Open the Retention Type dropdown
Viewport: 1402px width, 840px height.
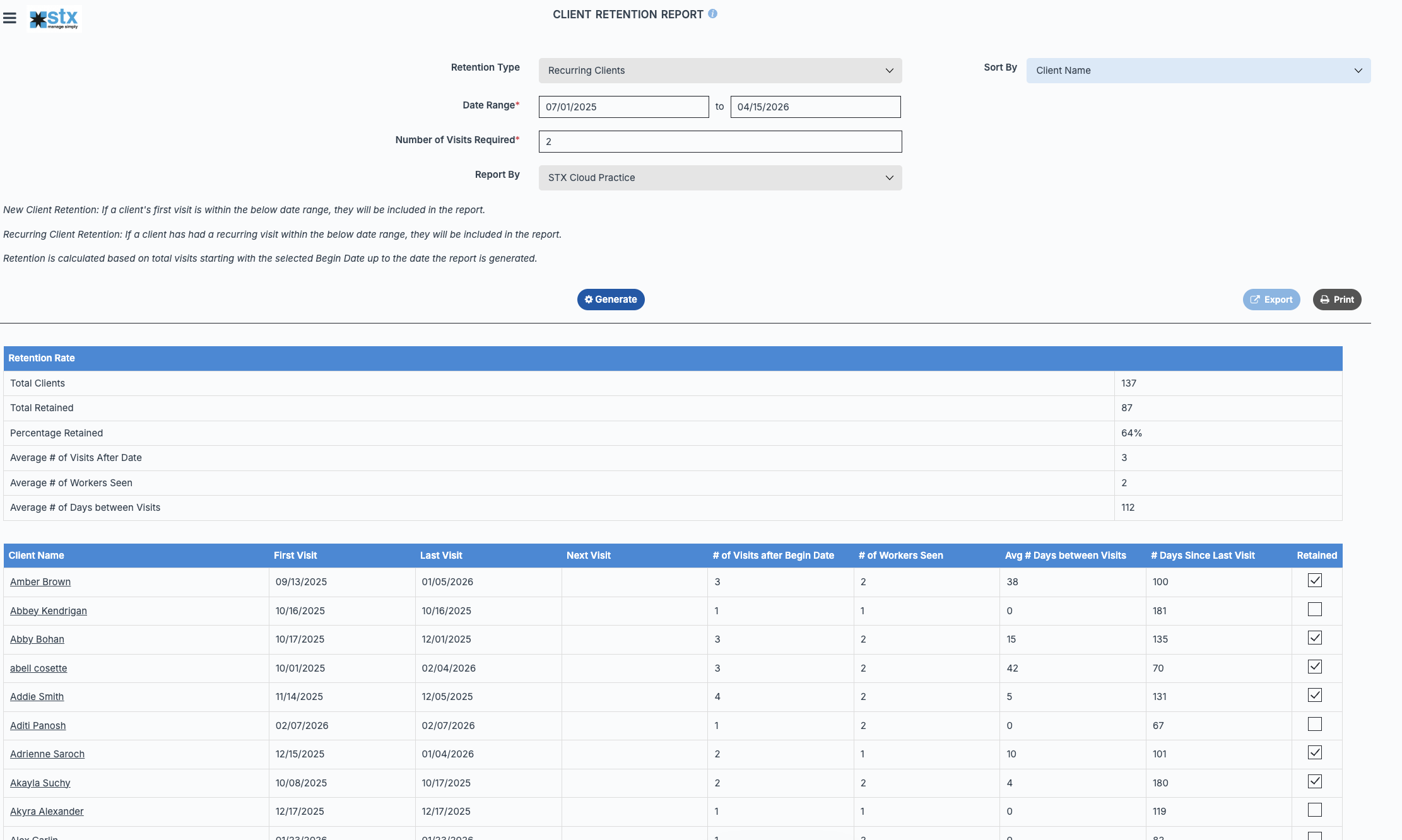(x=719, y=71)
